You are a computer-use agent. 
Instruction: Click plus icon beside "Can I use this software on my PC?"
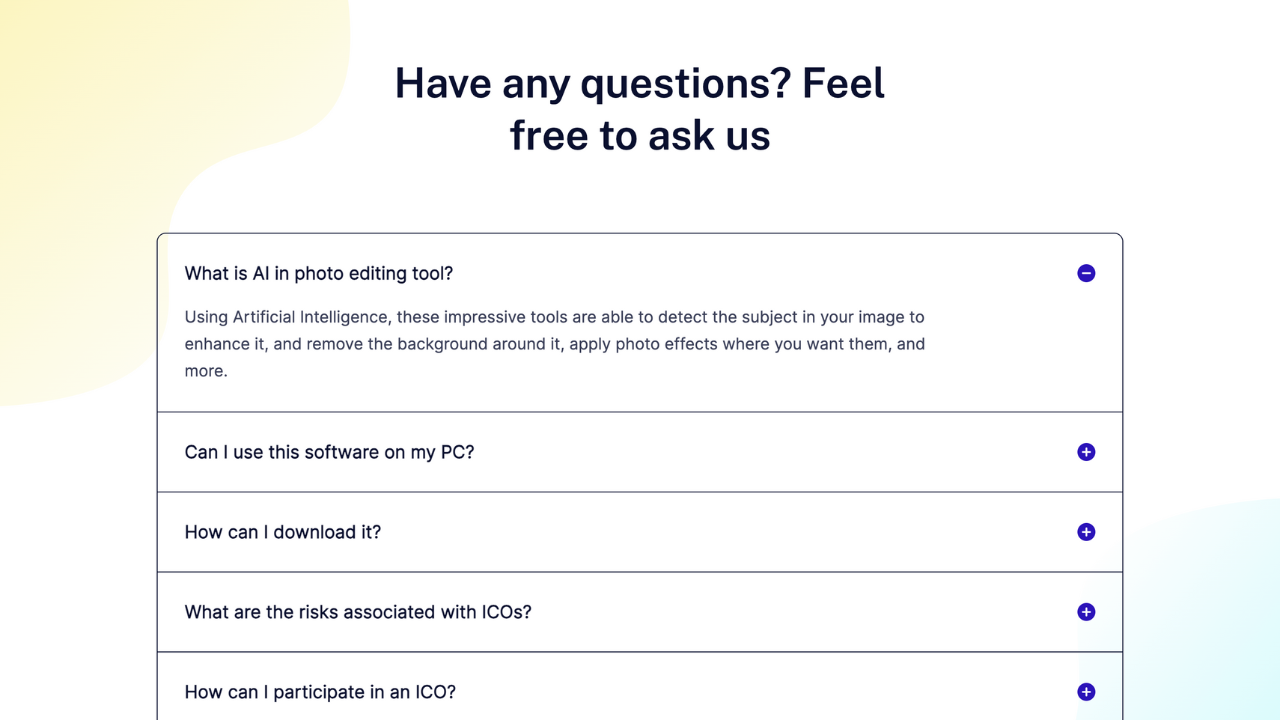tap(1086, 452)
